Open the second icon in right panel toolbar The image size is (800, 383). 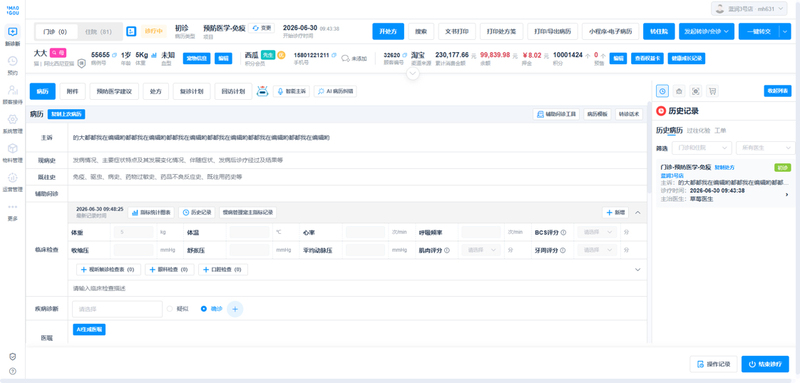coord(679,91)
